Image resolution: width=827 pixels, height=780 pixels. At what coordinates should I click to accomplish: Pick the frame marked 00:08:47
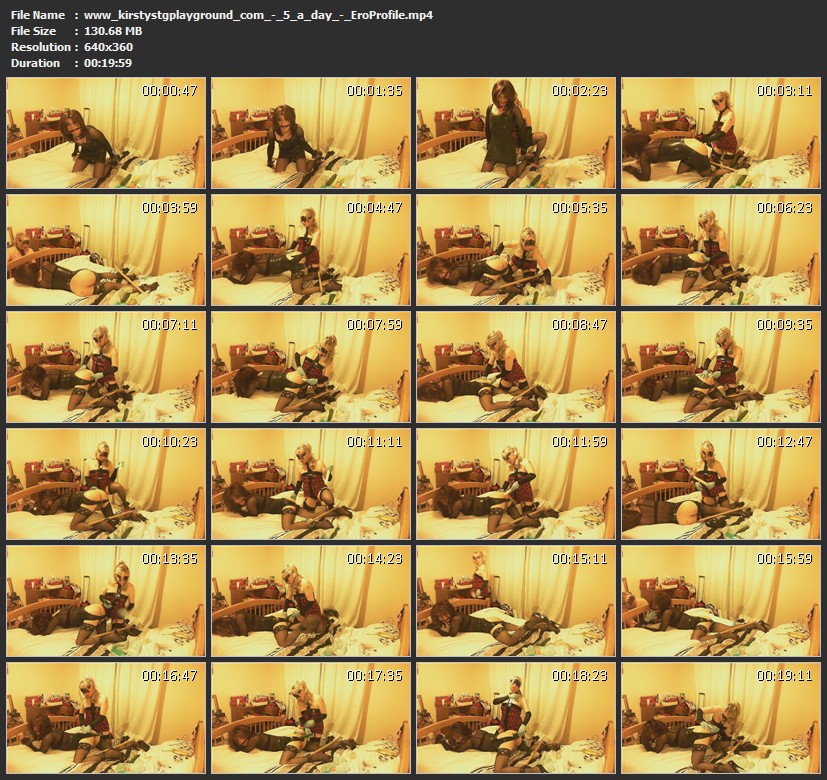click(516, 367)
